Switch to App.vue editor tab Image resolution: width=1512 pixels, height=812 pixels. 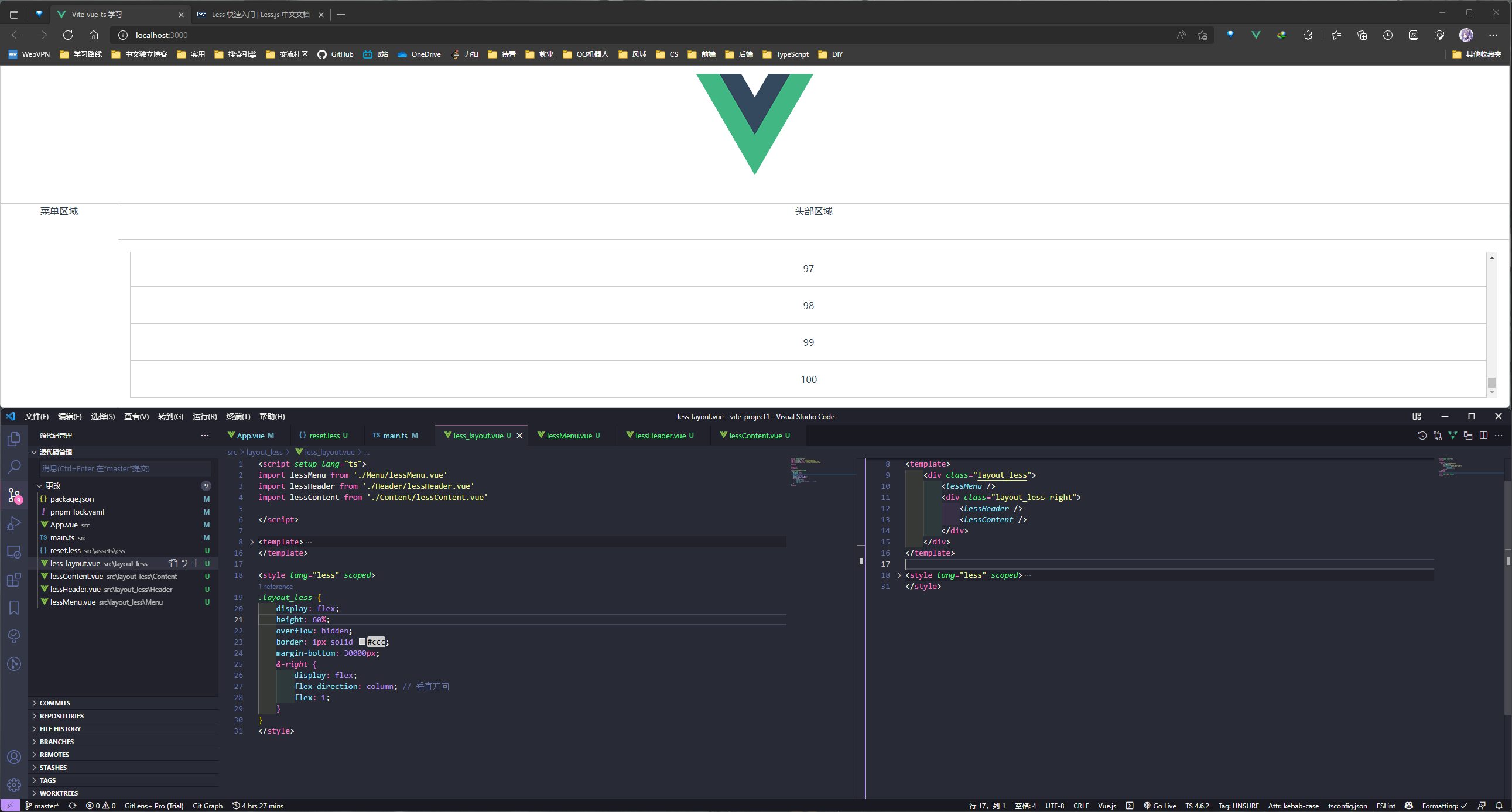[x=251, y=436]
